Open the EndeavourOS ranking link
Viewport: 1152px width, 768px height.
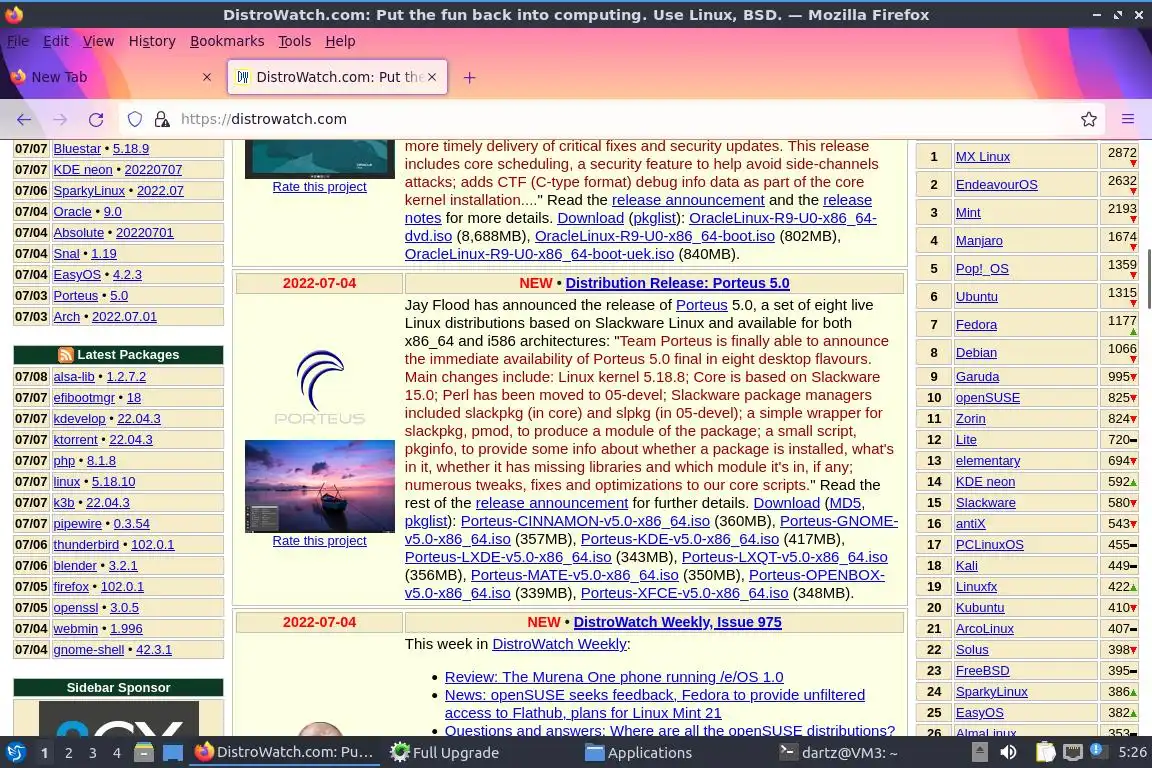[996, 184]
